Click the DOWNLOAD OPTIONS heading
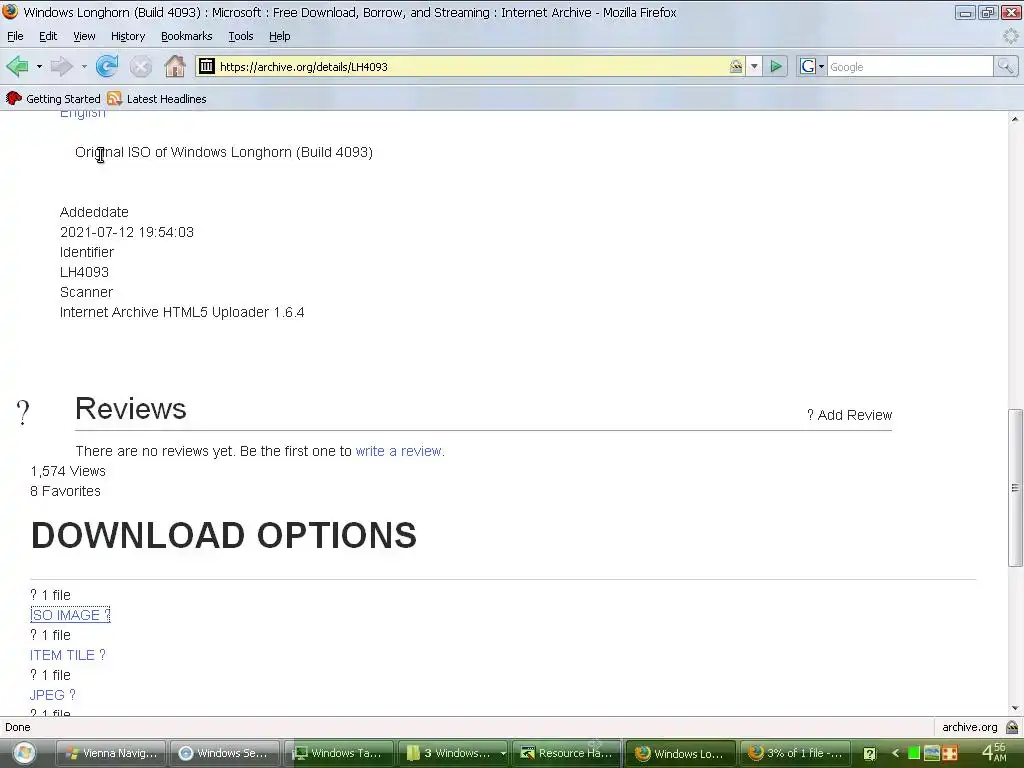The width and height of the screenshot is (1024, 768). tap(223, 536)
